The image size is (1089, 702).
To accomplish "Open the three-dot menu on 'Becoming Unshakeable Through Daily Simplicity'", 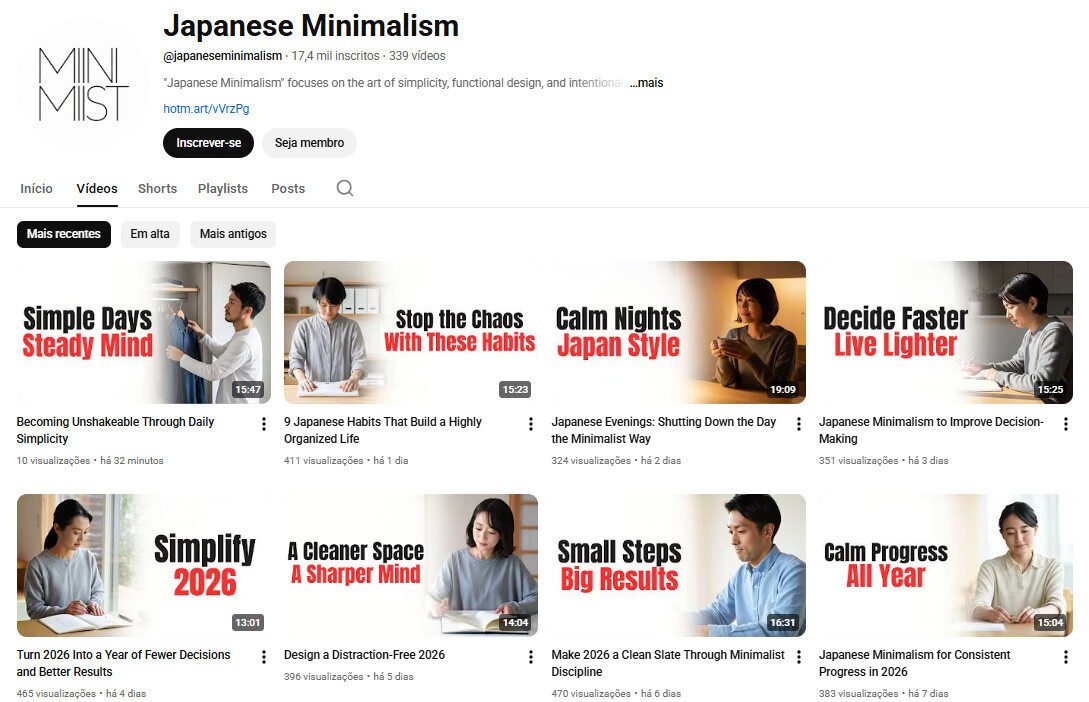I will tap(262, 424).
